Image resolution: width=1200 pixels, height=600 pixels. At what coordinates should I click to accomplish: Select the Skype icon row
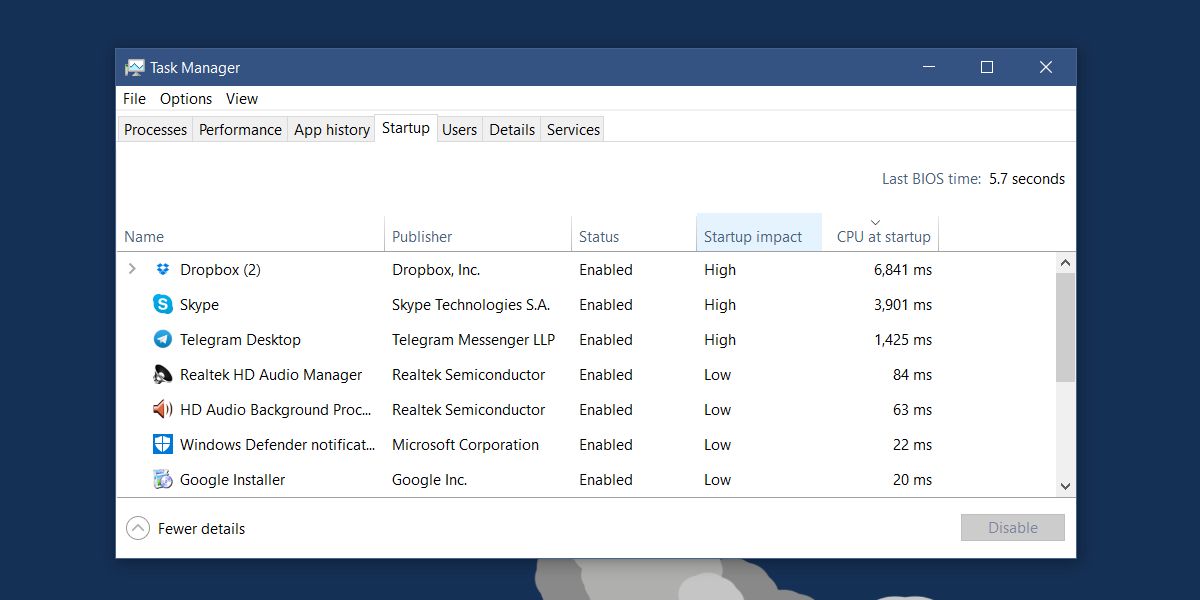162,305
